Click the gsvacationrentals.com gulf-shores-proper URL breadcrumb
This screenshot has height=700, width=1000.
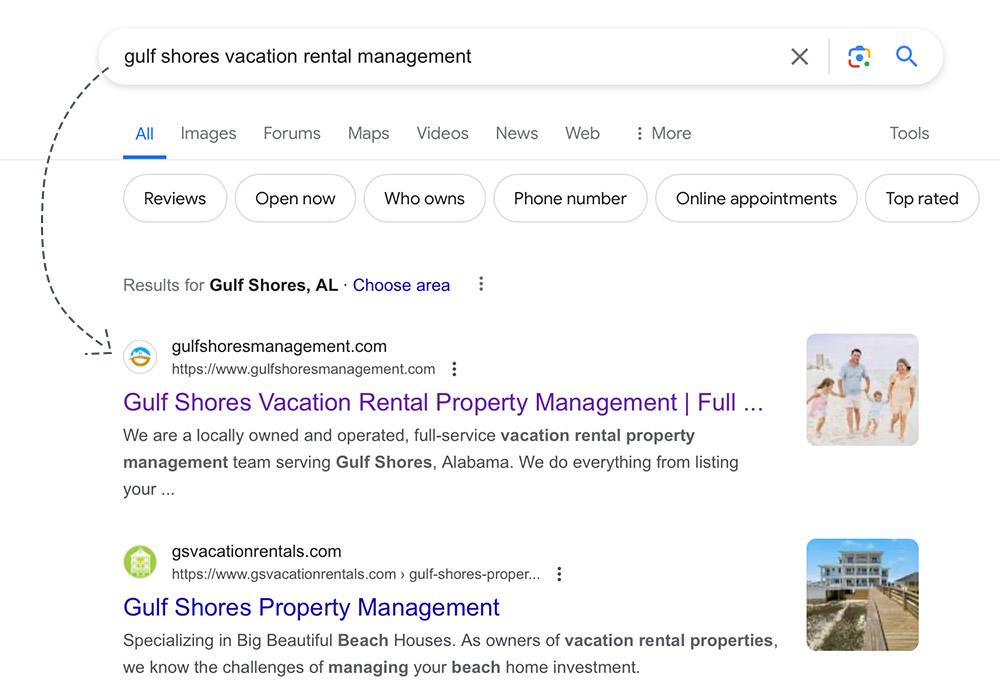pos(356,574)
